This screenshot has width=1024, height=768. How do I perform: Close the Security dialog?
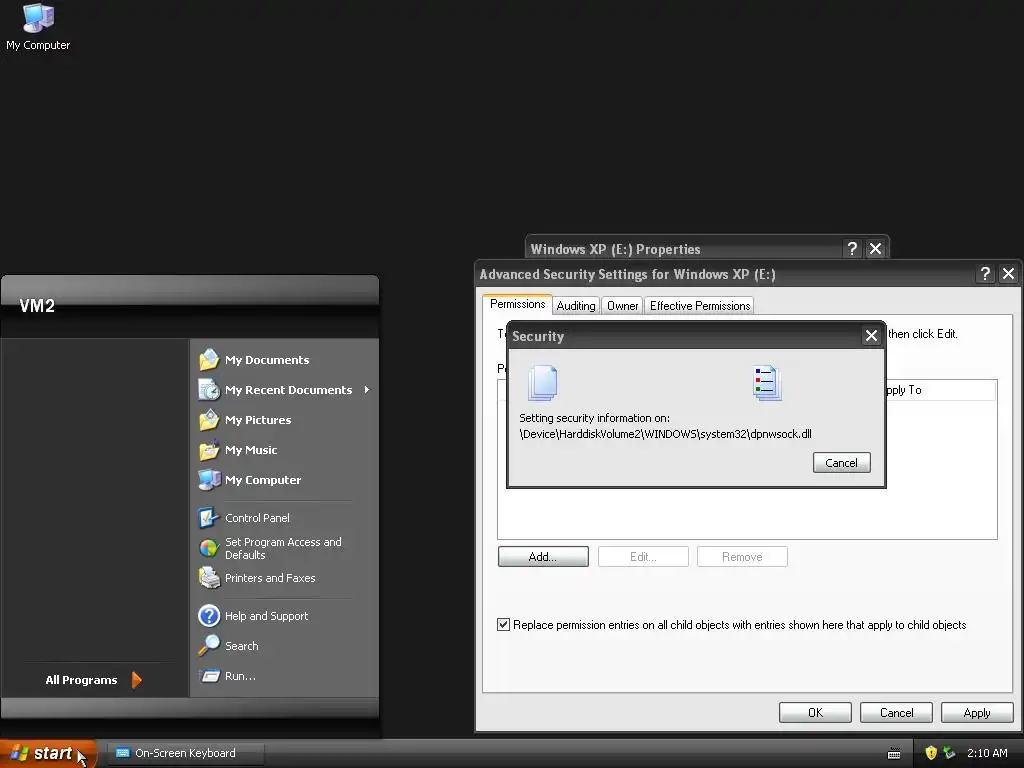[871, 336]
